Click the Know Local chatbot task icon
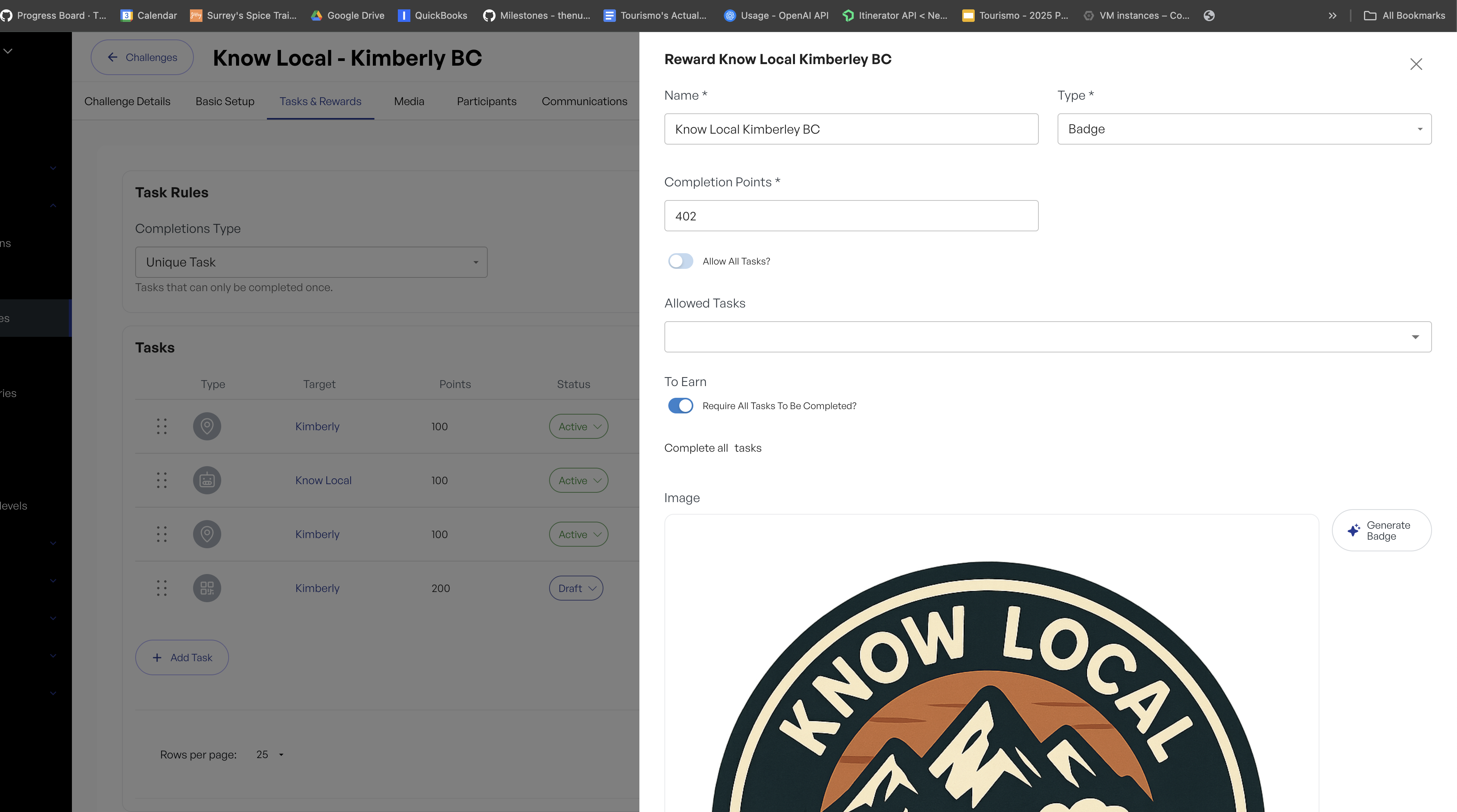Viewport: 1457px width, 812px height. click(x=207, y=480)
